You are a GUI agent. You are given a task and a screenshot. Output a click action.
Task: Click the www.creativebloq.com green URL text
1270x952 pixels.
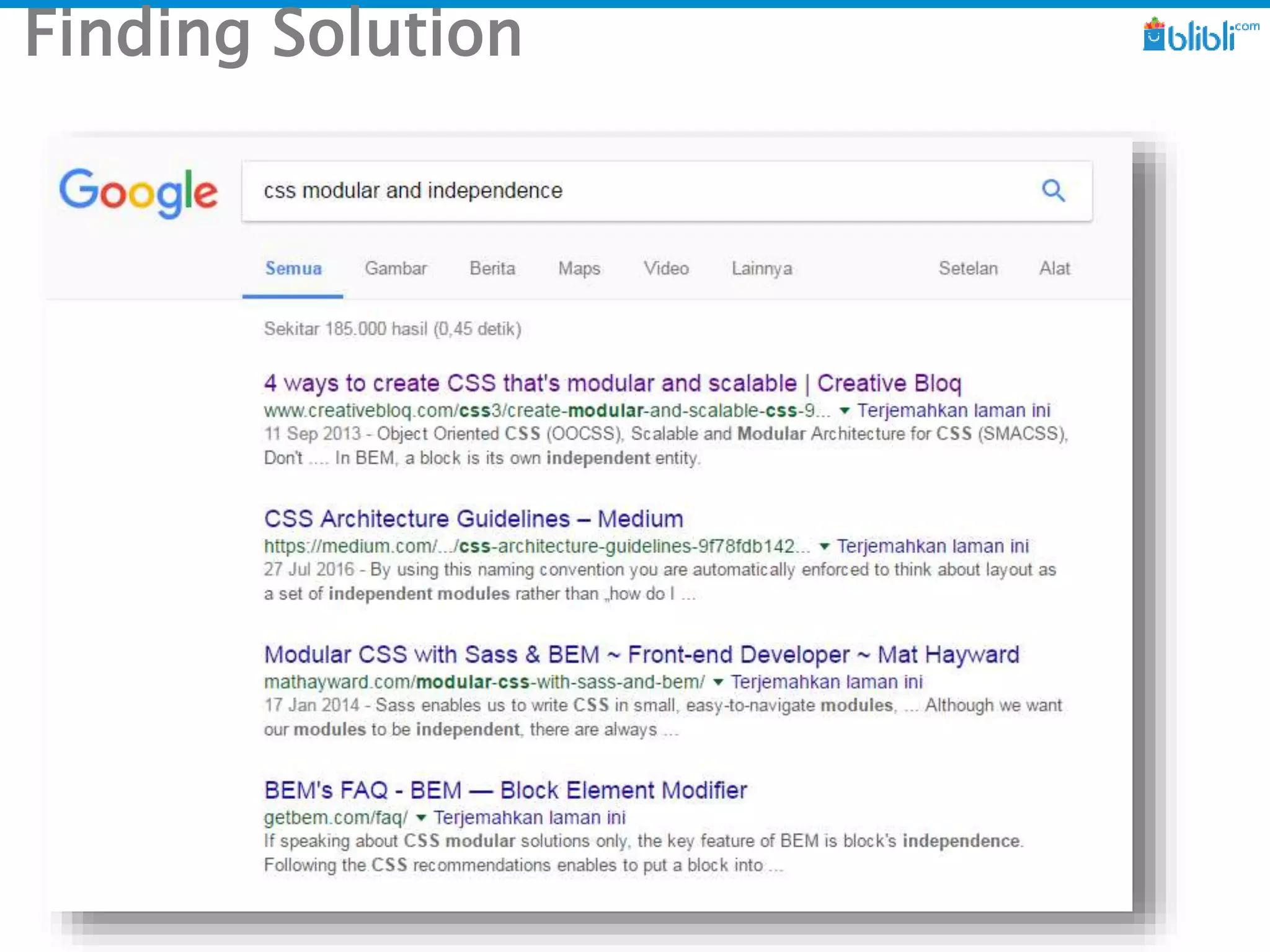point(547,410)
